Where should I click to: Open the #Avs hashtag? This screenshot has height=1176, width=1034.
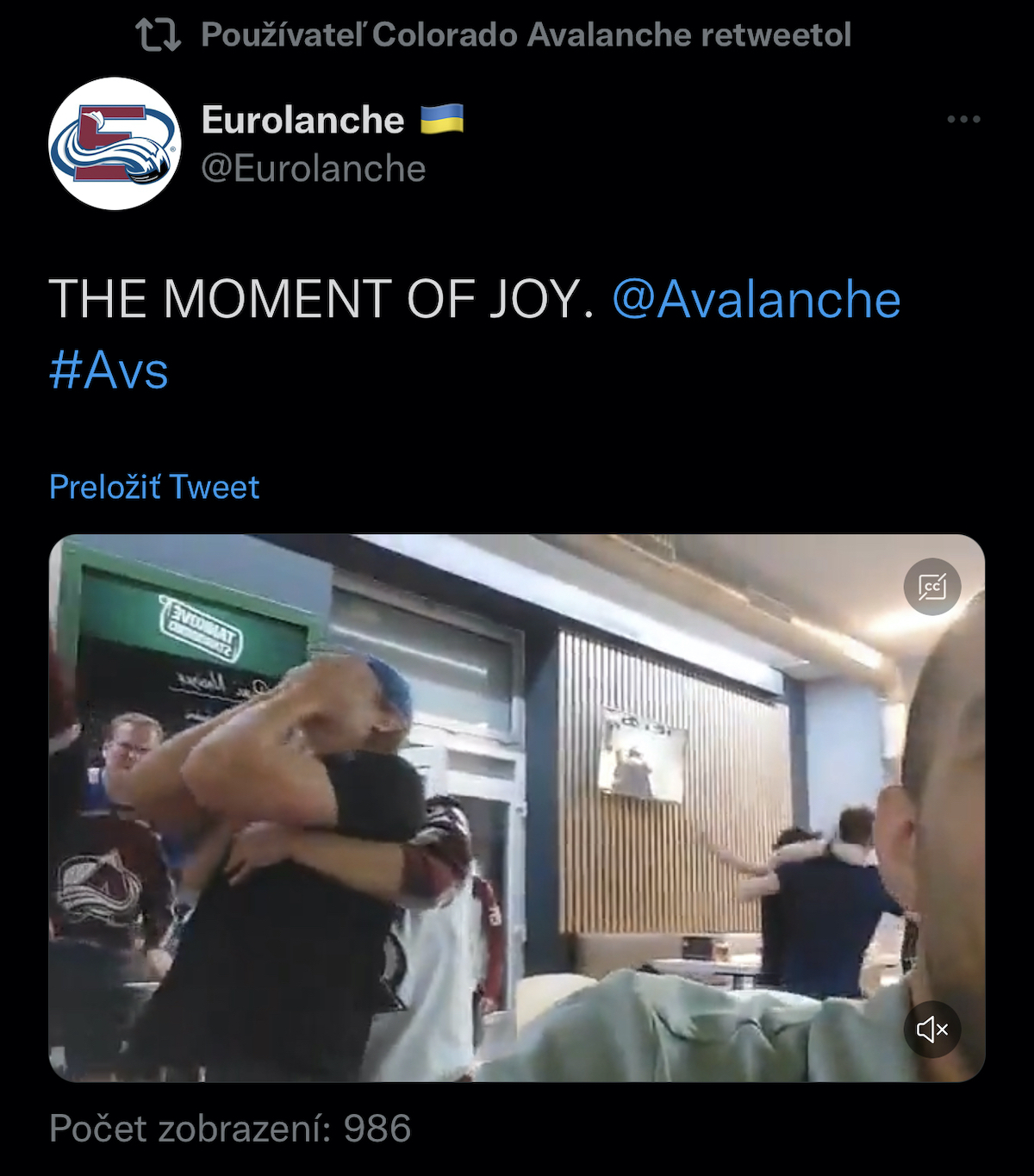[109, 371]
